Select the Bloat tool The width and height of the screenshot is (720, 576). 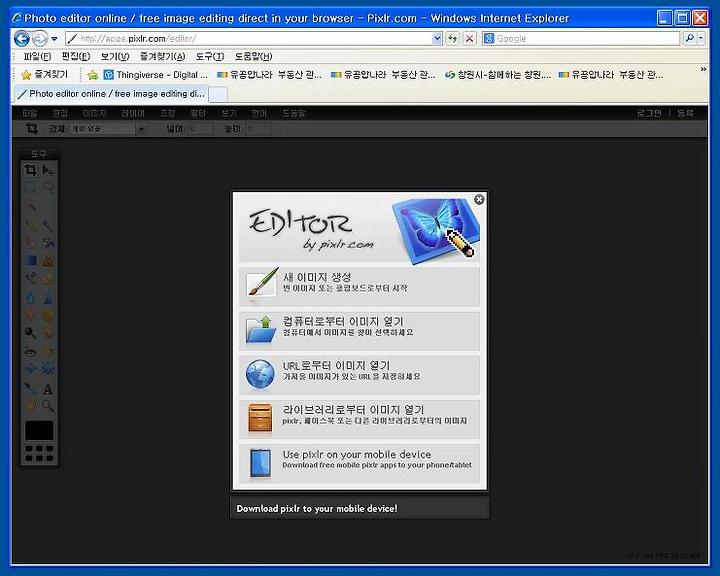click(30, 369)
